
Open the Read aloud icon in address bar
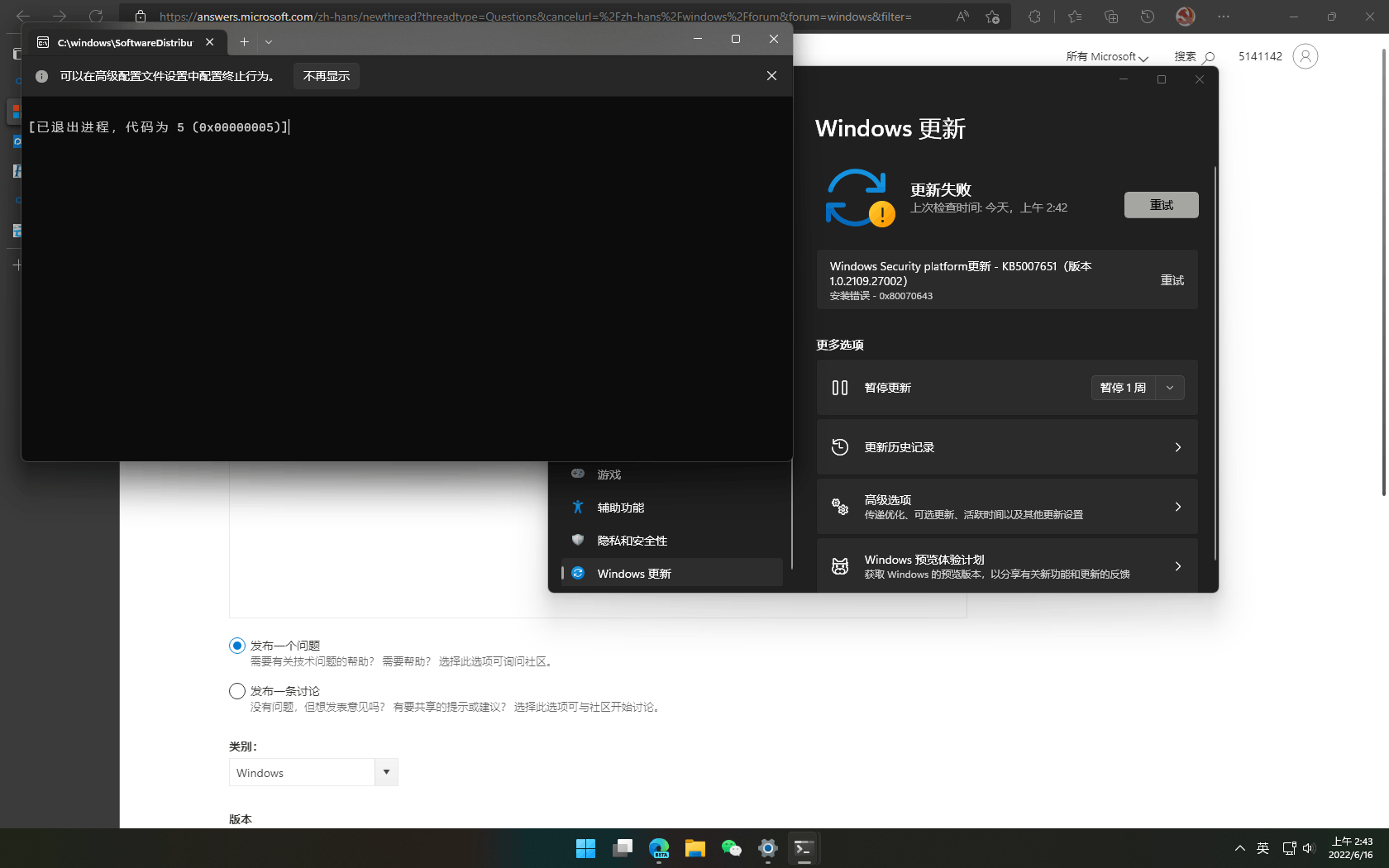click(962, 17)
